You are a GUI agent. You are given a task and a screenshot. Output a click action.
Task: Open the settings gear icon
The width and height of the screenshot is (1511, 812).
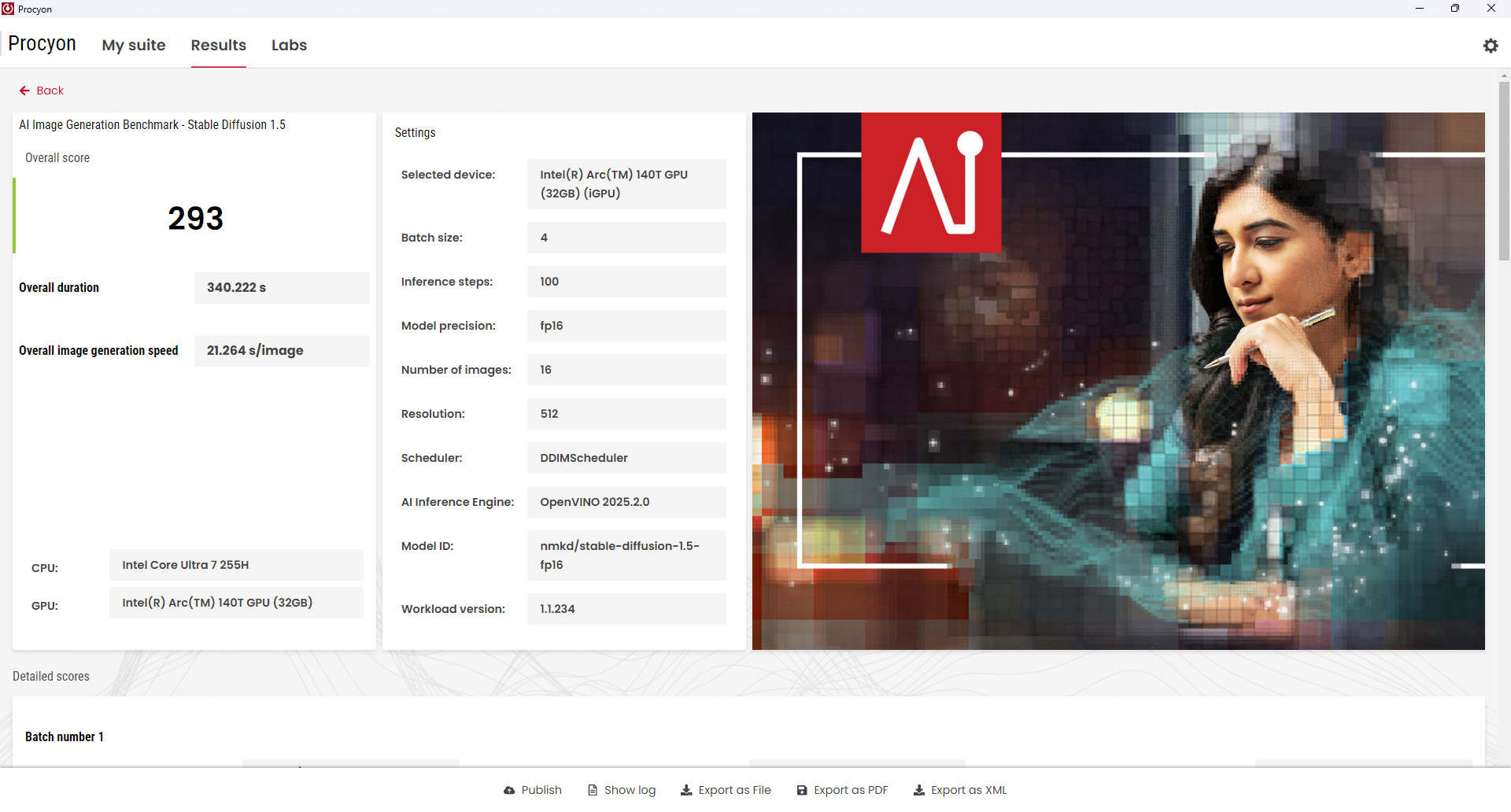click(1491, 46)
